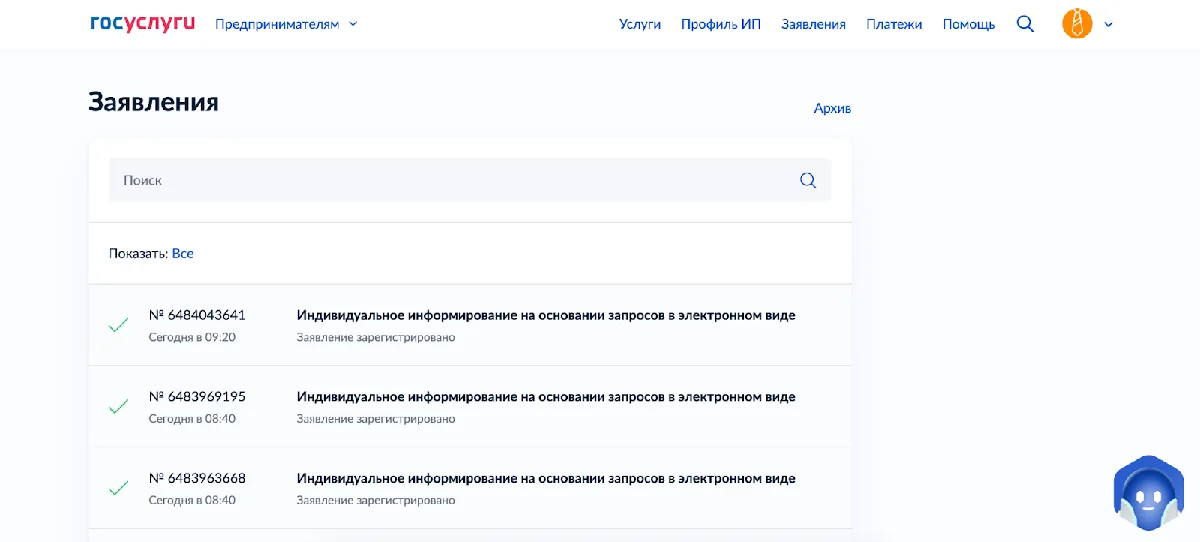Image resolution: width=1200 pixels, height=542 pixels.
Task: Click status text under № 6483963668
Action: (x=376, y=501)
